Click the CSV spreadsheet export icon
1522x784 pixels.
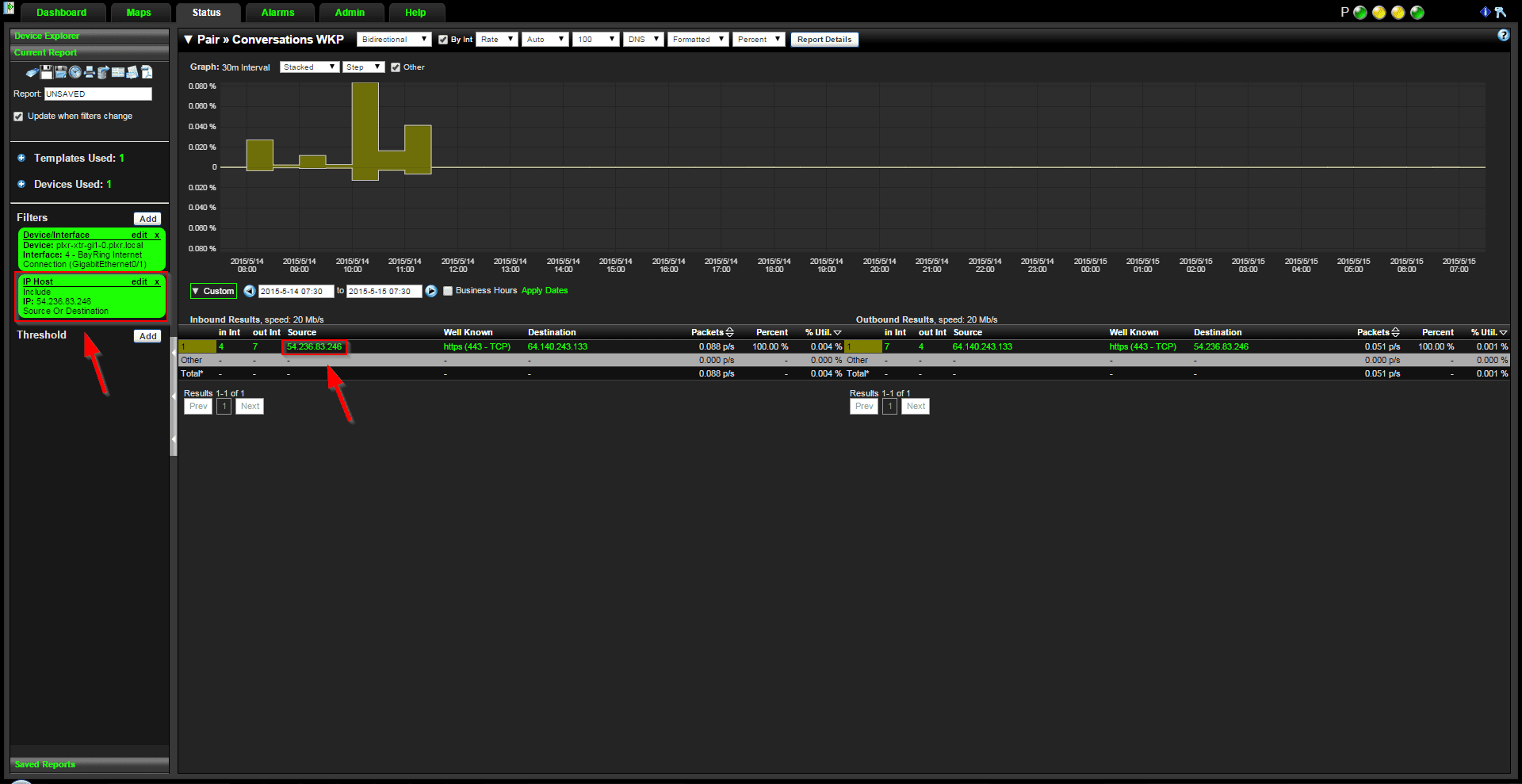(132, 72)
